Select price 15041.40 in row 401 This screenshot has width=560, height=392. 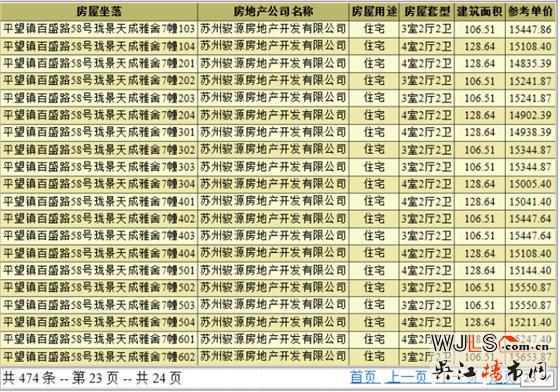click(530, 202)
